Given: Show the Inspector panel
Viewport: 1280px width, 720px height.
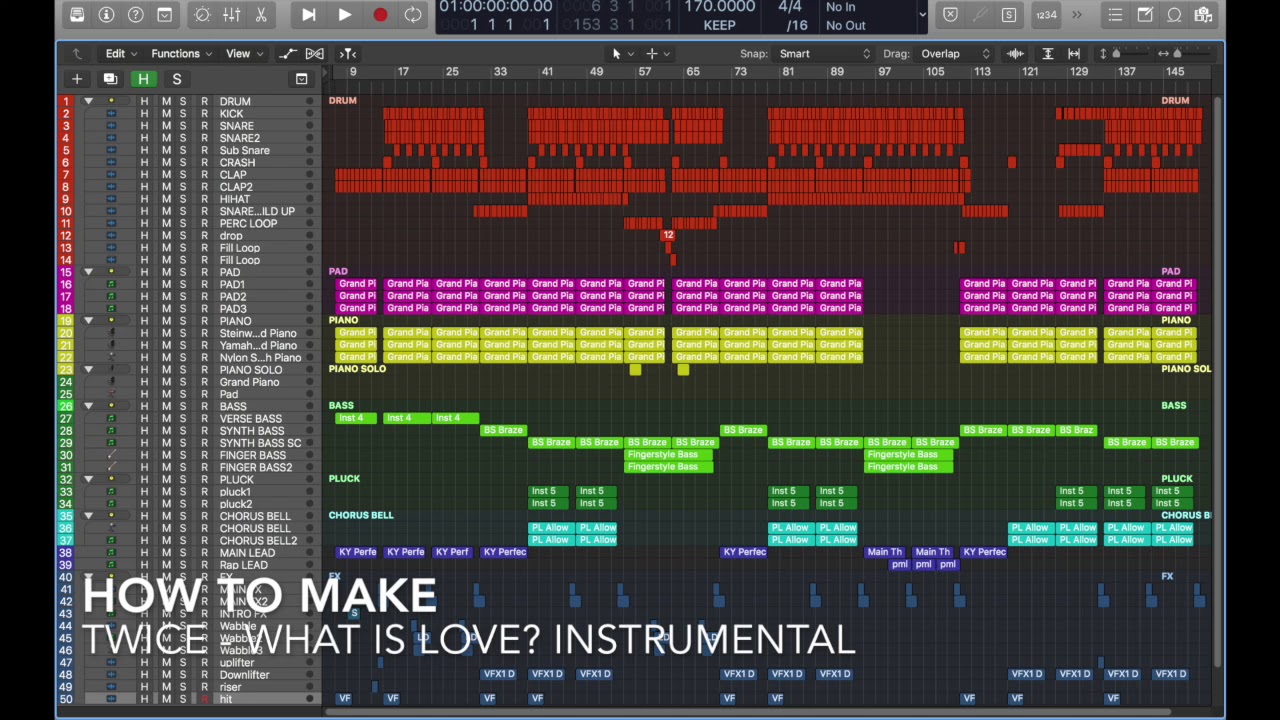Looking at the screenshot, I should (x=106, y=15).
